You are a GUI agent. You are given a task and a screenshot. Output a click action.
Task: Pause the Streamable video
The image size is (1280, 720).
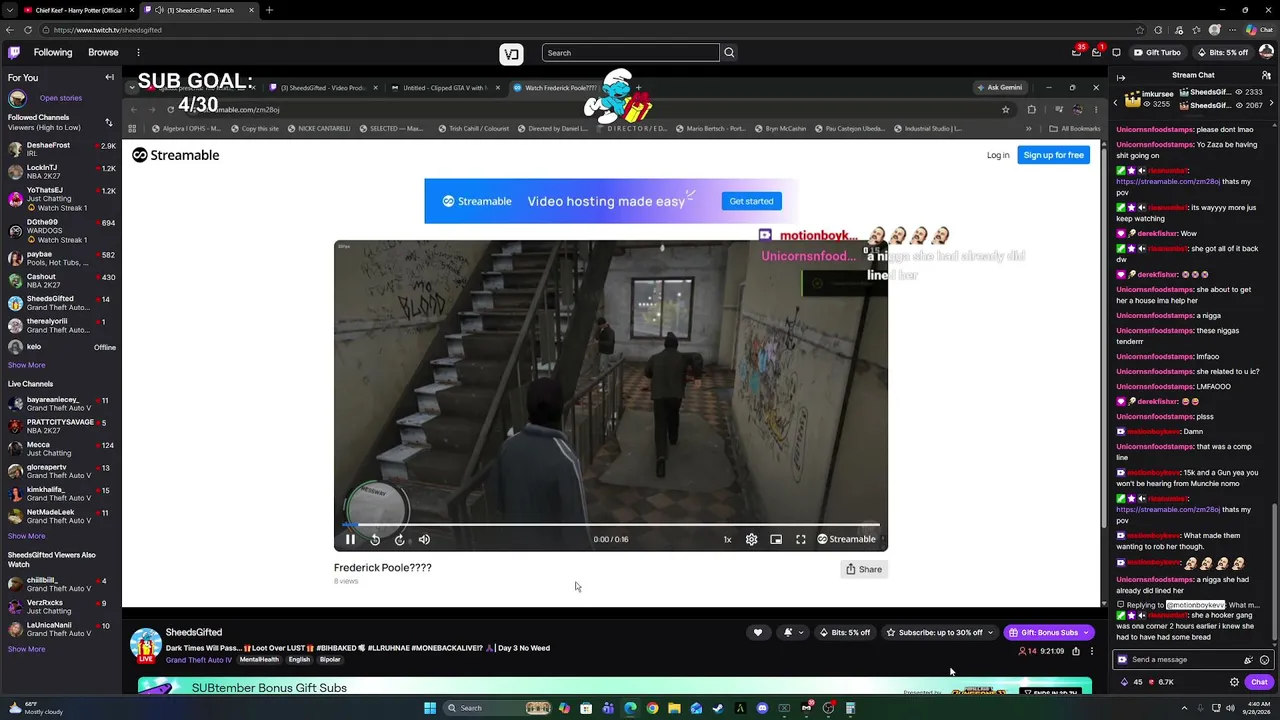point(350,539)
